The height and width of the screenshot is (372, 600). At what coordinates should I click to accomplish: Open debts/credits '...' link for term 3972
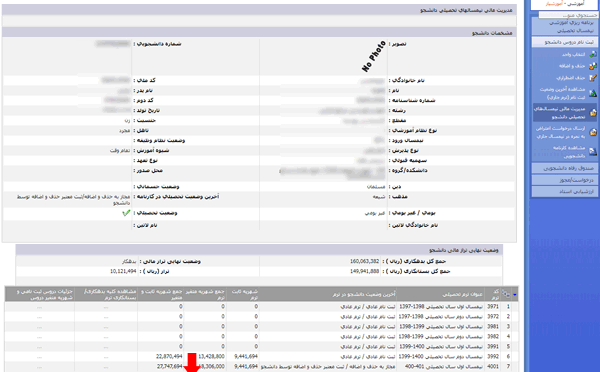point(106,317)
